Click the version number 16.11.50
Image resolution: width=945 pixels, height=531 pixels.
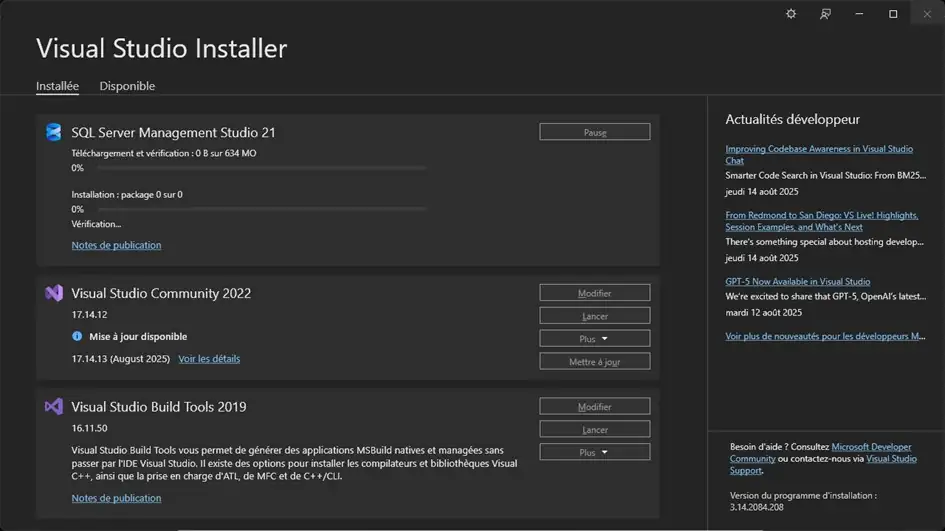point(89,428)
